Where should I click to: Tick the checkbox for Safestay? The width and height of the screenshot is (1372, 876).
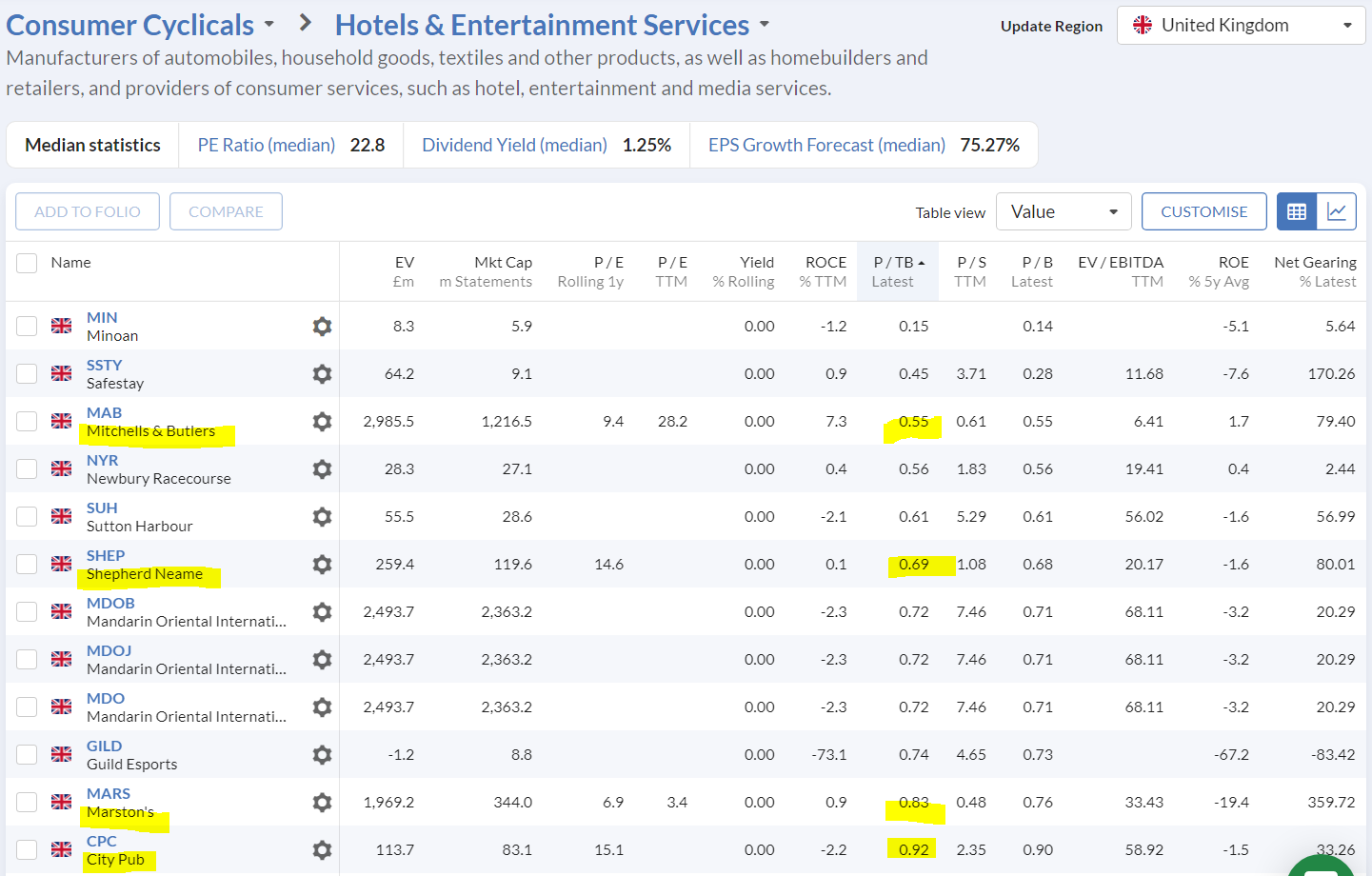pyautogui.click(x=27, y=373)
